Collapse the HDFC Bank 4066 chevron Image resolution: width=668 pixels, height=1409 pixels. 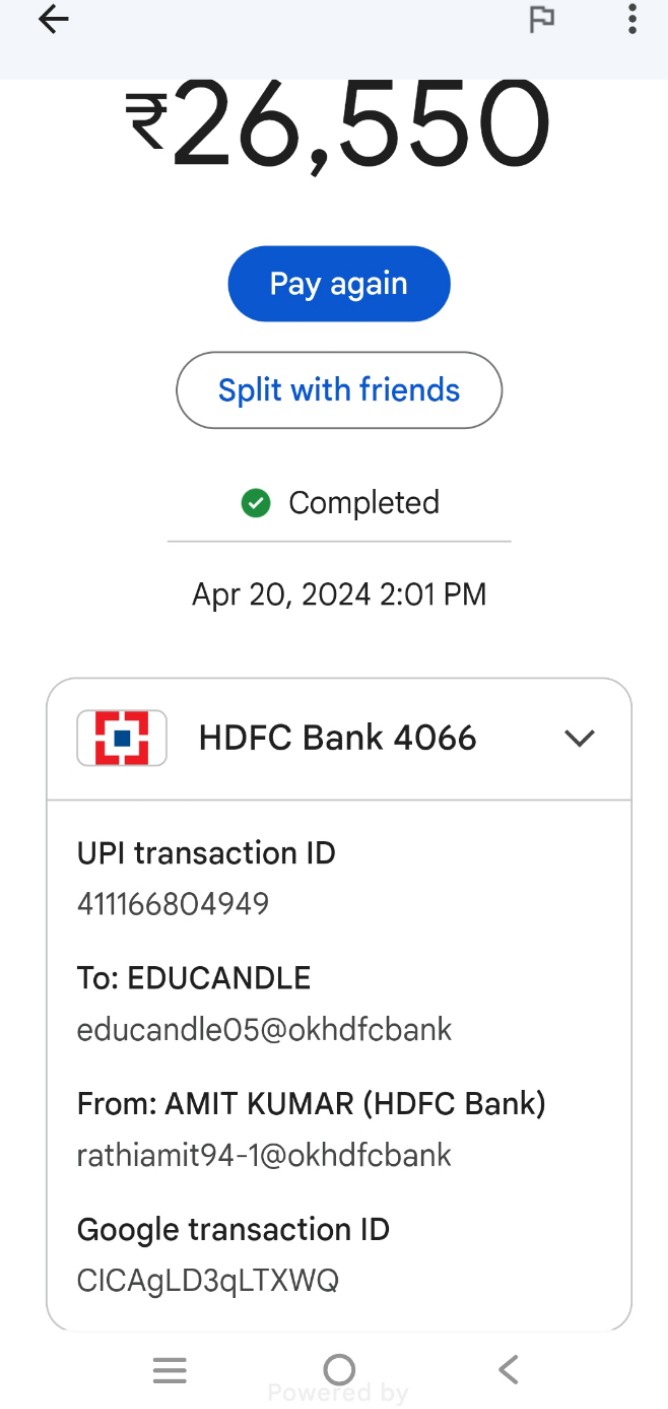click(x=580, y=738)
